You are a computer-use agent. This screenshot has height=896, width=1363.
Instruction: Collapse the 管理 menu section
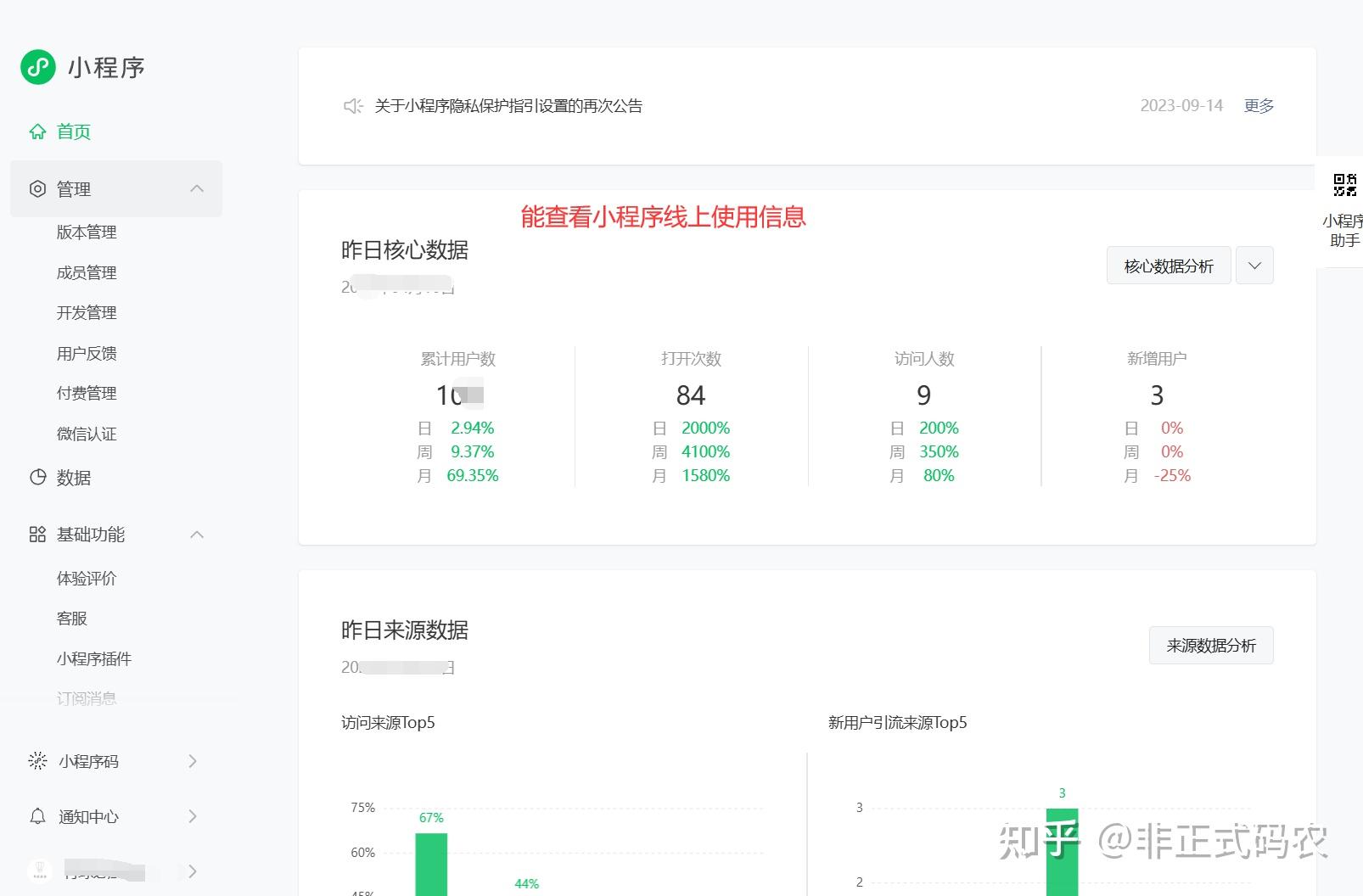pyautogui.click(x=197, y=188)
